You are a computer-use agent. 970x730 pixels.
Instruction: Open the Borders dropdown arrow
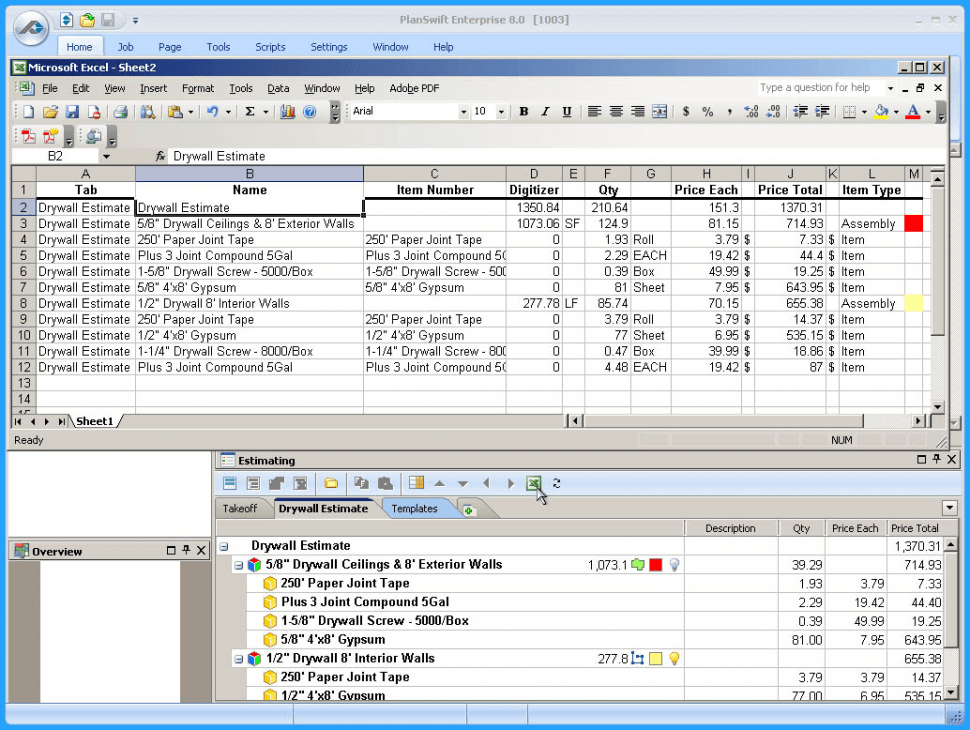coord(864,112)
